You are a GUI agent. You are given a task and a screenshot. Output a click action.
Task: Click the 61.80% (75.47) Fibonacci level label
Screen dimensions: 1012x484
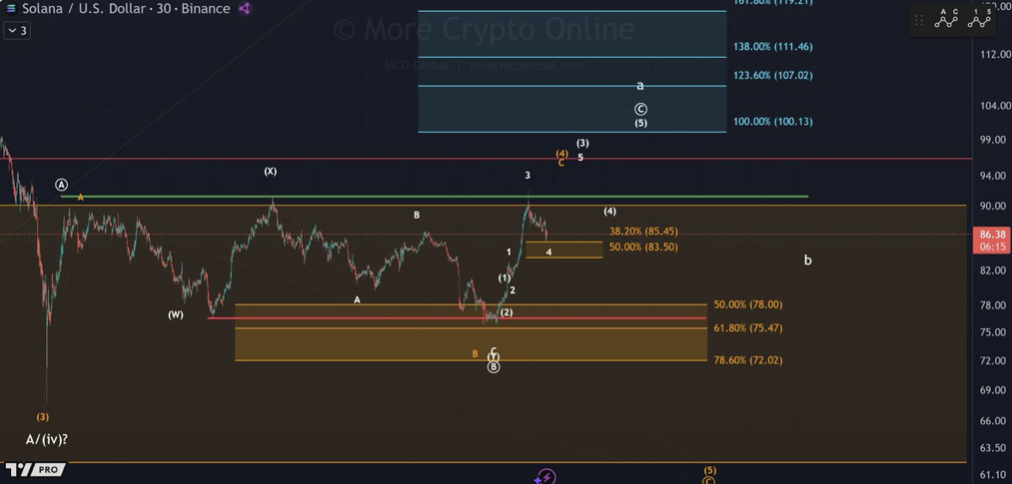[747, 328]
